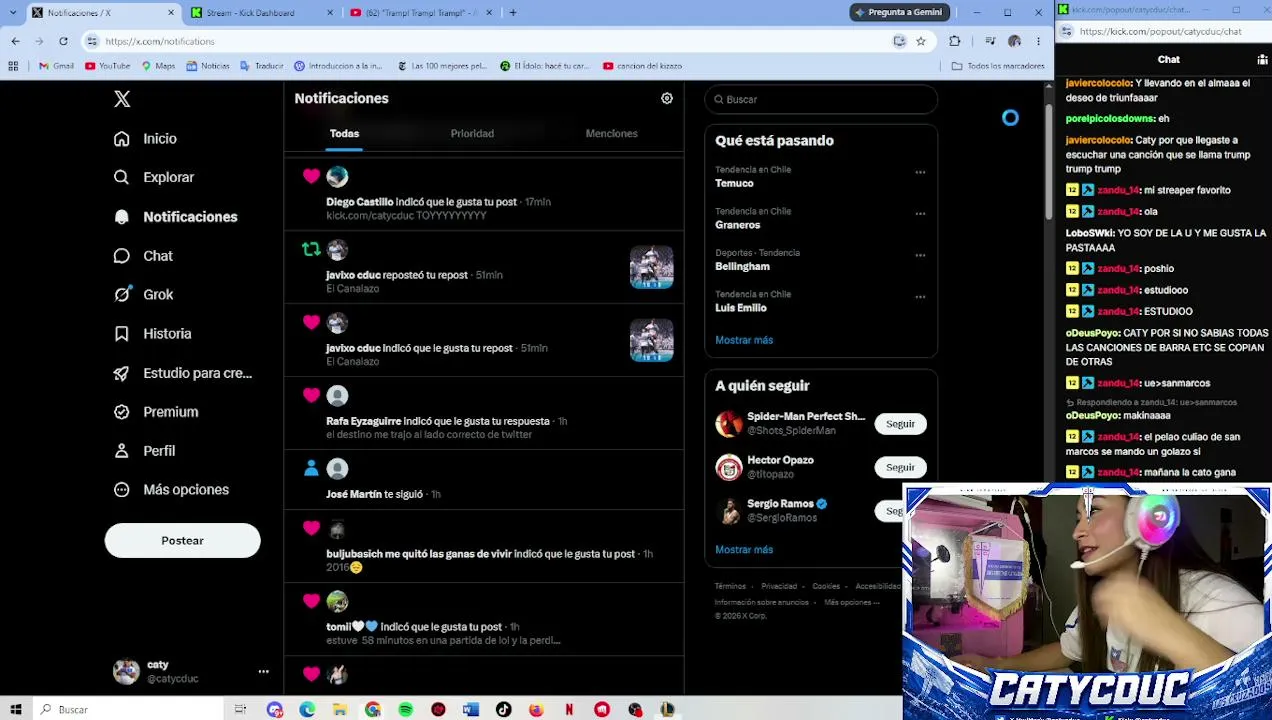The width and height of the screenshot is (1272, 720).
Task: Follow Spider-Man Perfect Shots account
Action: click(x=900, y=424)
